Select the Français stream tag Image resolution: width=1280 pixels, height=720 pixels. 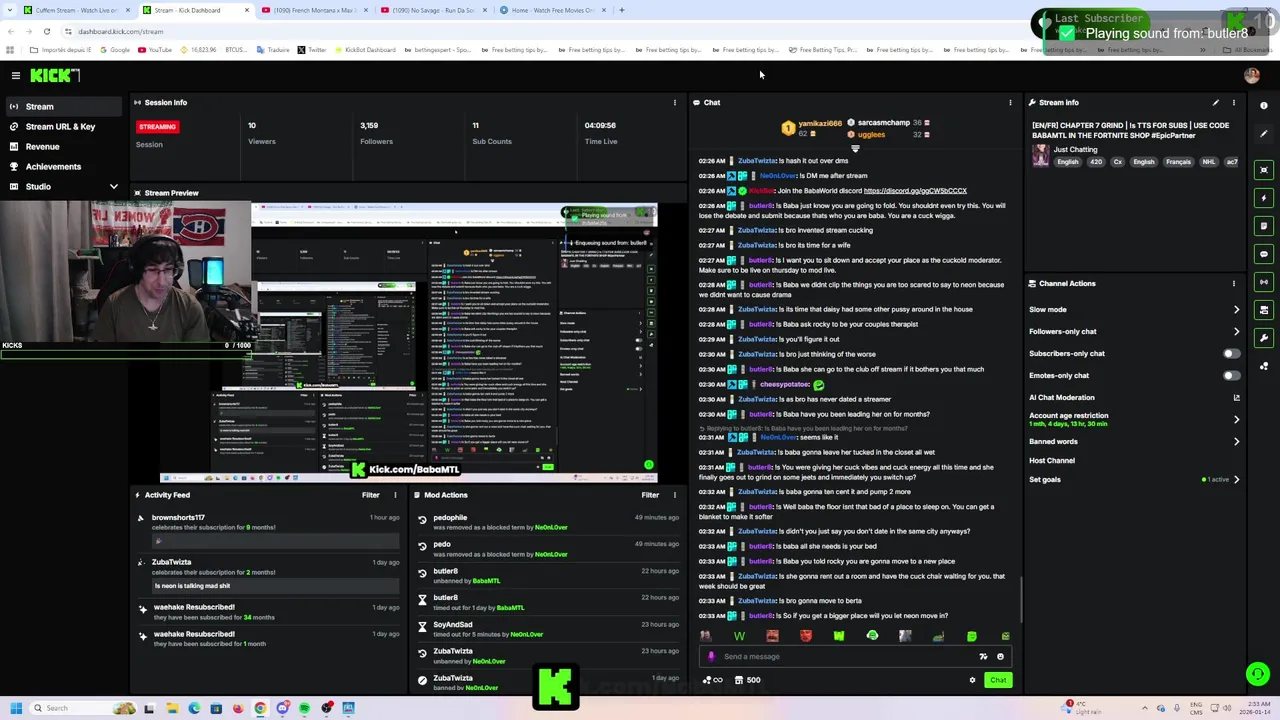pos(1178,162)
